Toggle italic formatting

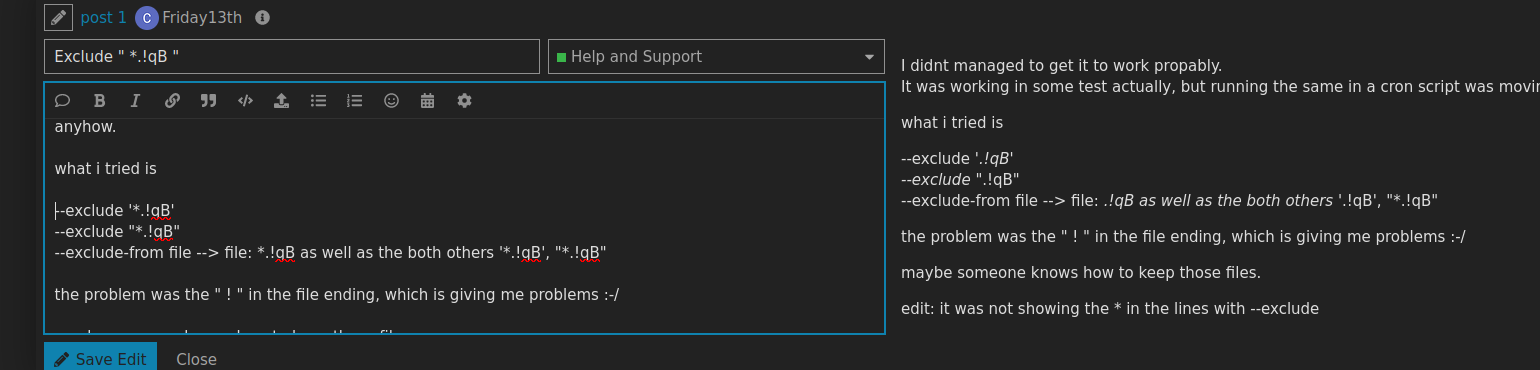135,100
